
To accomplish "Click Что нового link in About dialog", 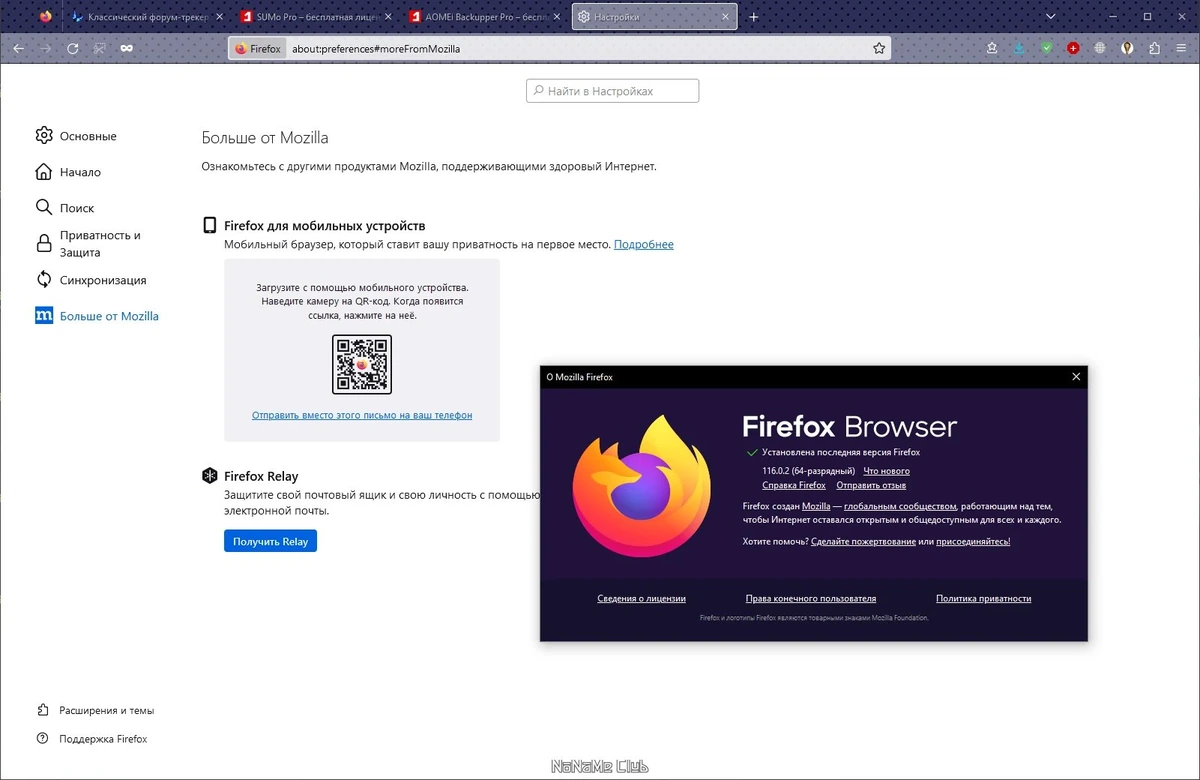I will pos(886,471).
